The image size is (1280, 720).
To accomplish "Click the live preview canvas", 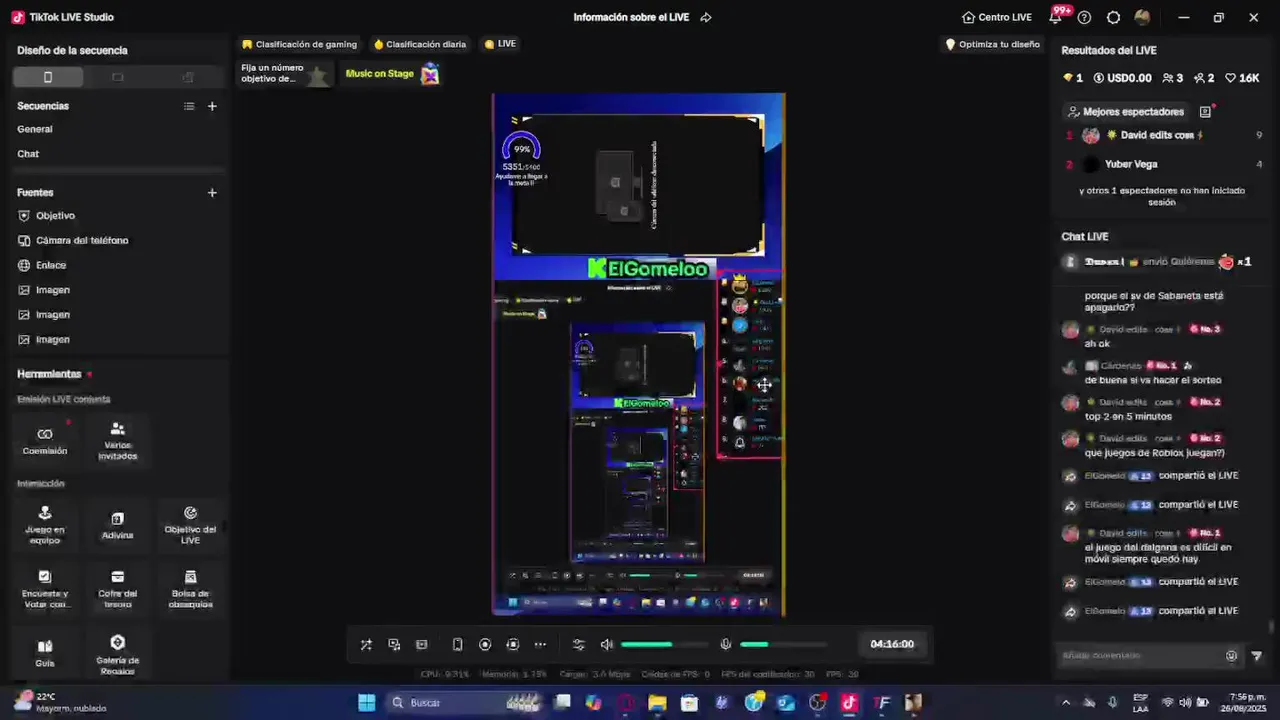I will pyautogui.click(x=638, y=354).
